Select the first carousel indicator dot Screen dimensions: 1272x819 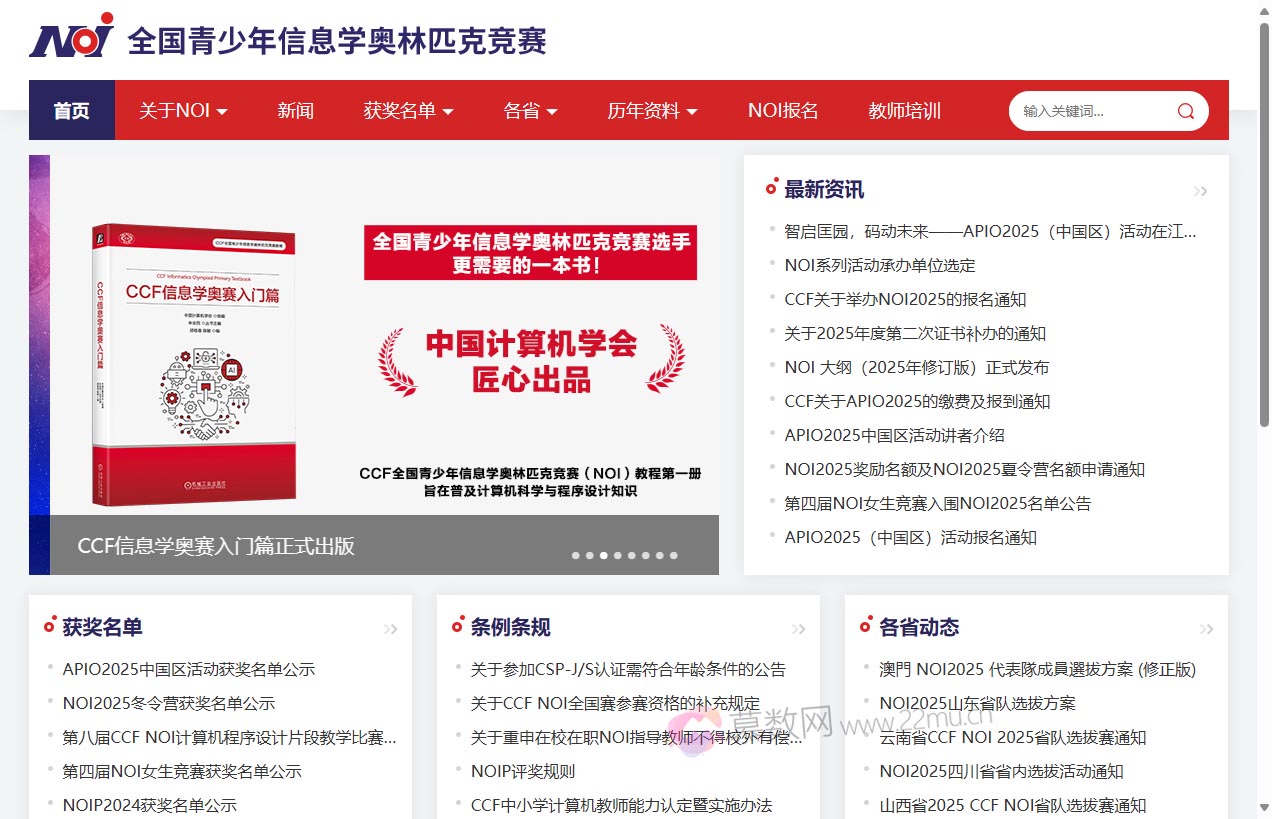point(576,555)
